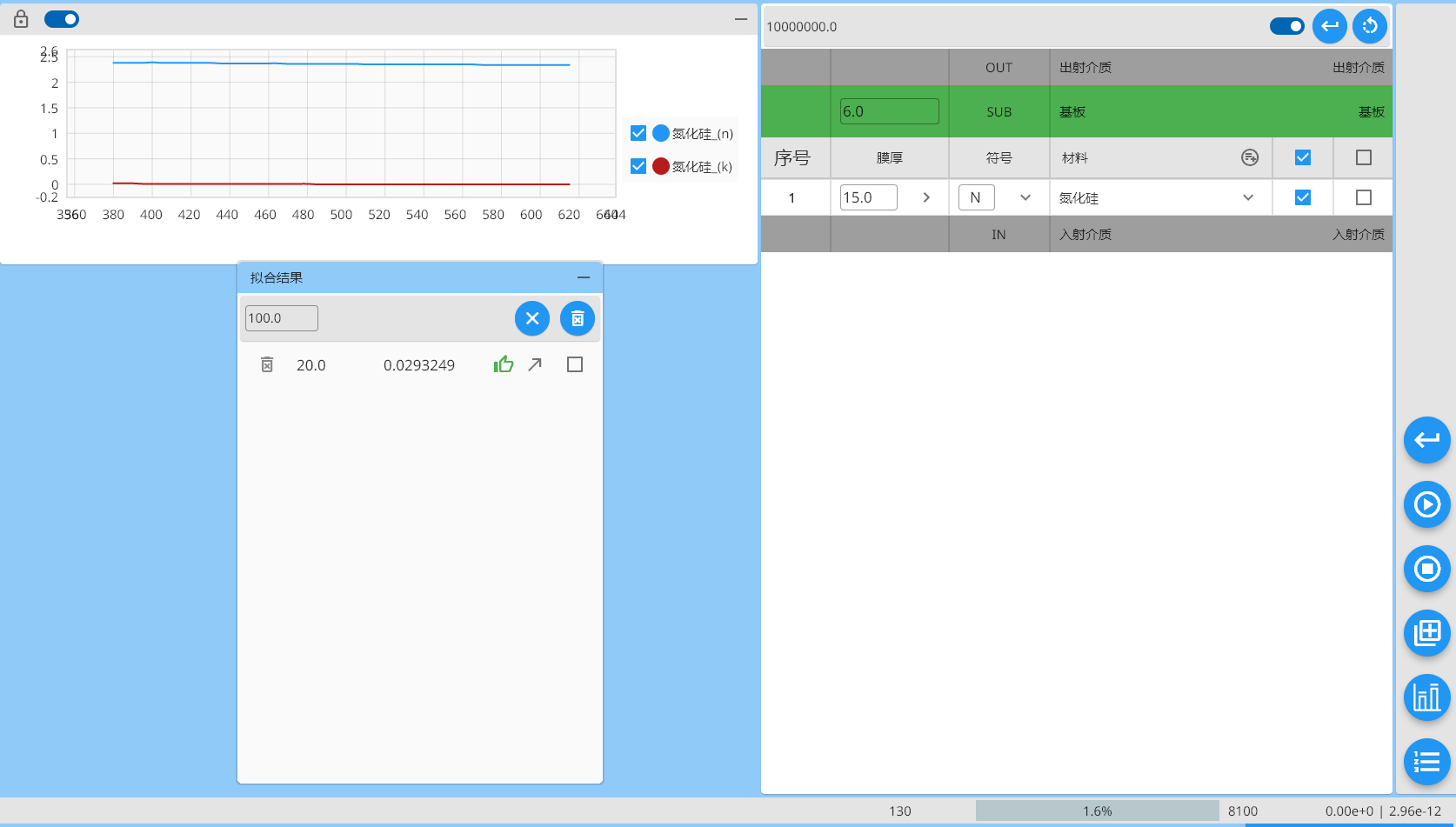
Task: Open the symbol dropdown showing N
Action: click(x=1025, y=197)
